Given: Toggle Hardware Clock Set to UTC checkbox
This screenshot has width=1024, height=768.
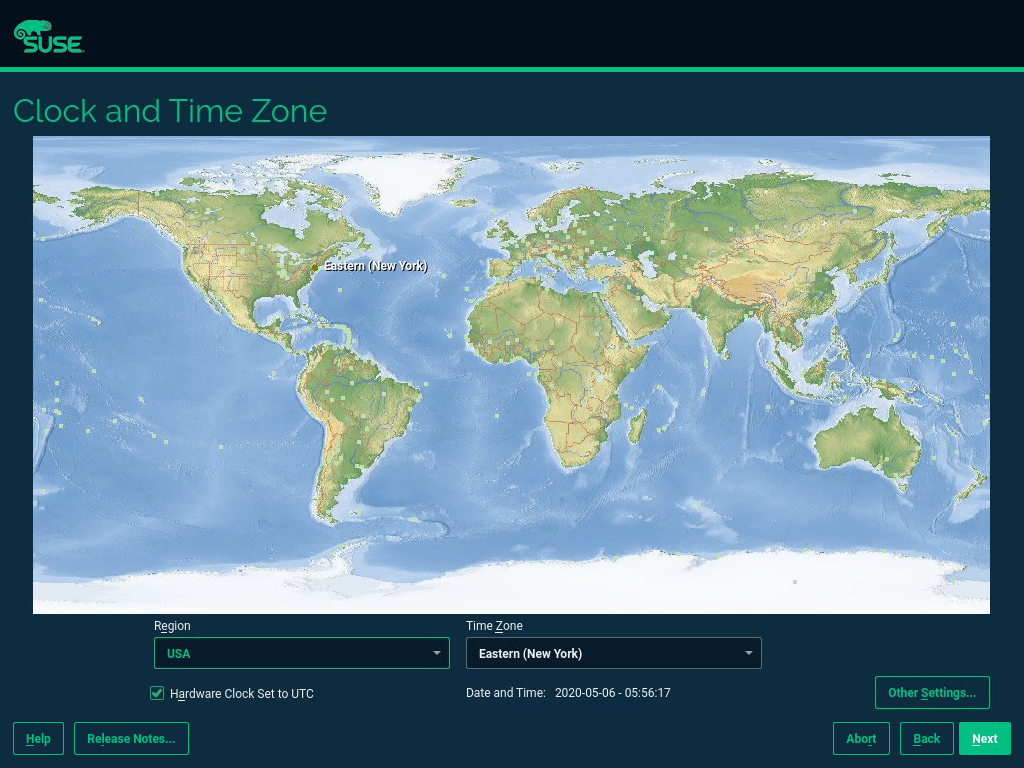Looking at the screenshot, I should [x=157, y=693].
